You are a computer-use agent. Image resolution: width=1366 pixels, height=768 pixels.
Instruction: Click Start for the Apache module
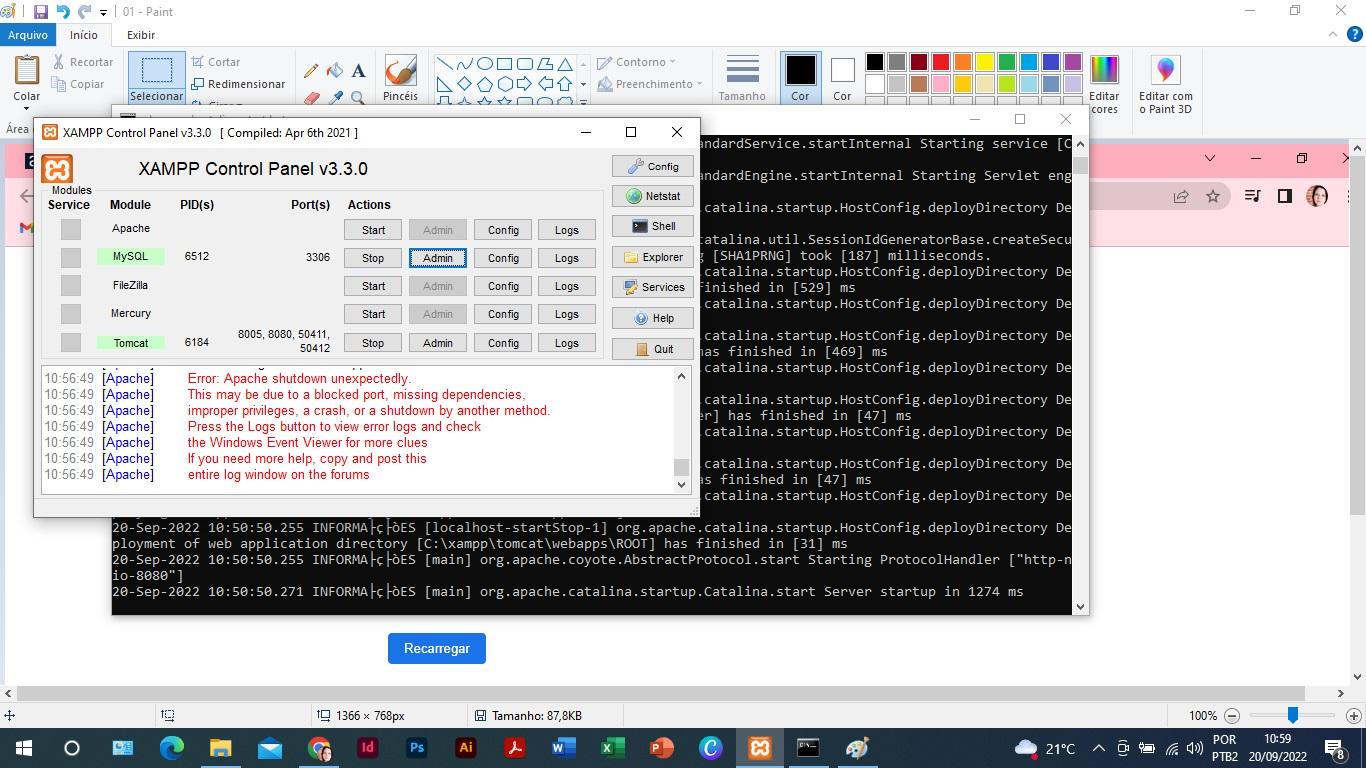(x=373, y=230)
